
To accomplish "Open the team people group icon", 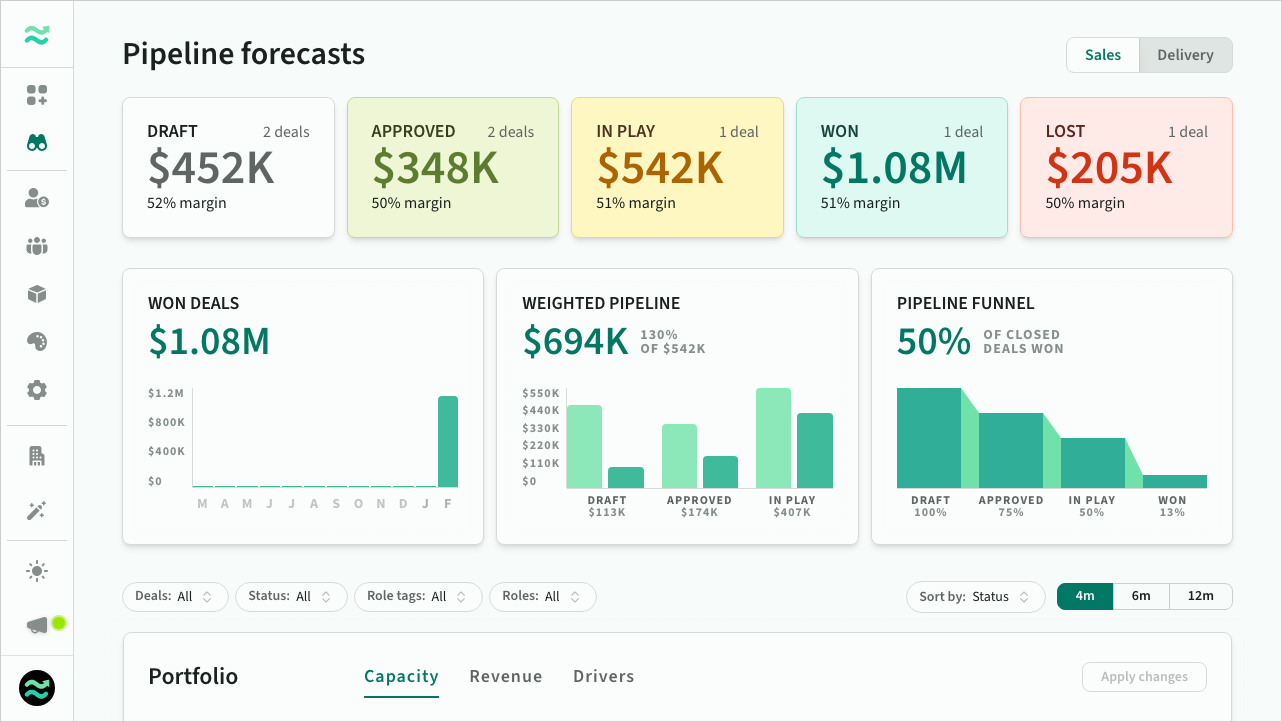I will point(37,246).
